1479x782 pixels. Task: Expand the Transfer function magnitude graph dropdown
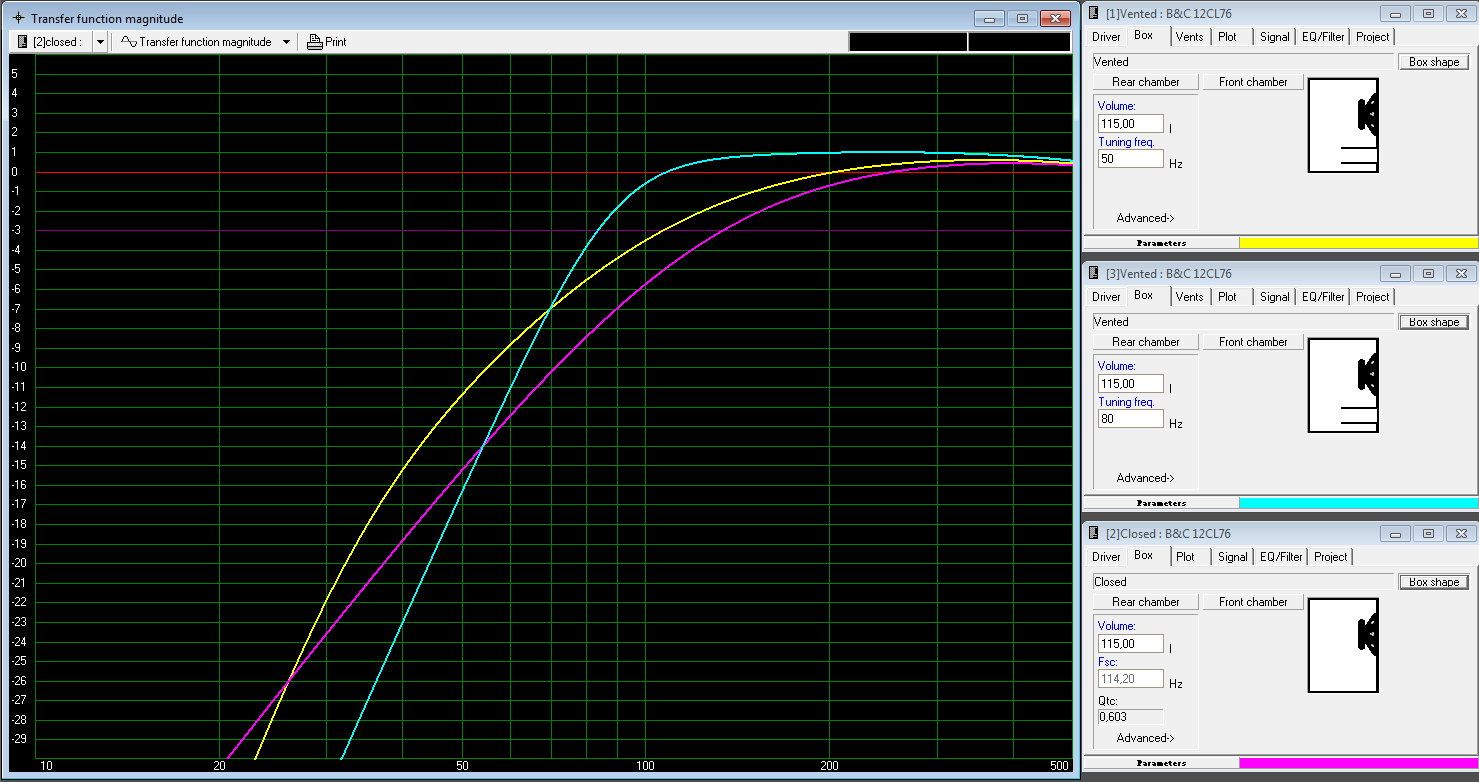[286, 42]
